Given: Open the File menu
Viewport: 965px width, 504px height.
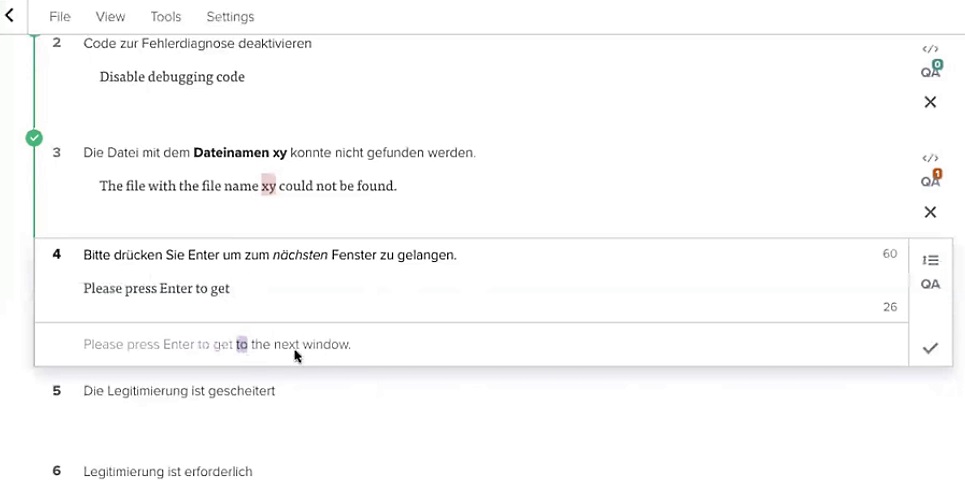Looking at the screenshot, I should point(60,17).
